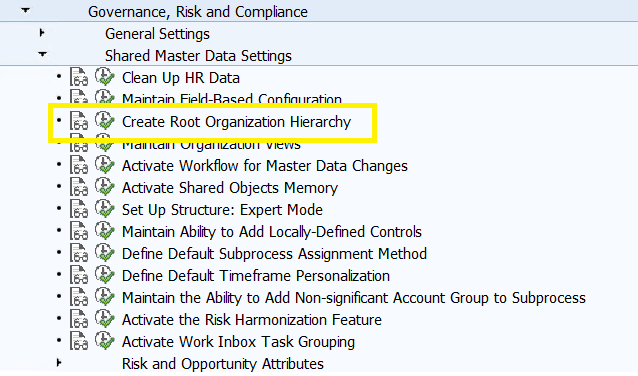Select Activate Shared Objects Memory entry

pos(230,188)
